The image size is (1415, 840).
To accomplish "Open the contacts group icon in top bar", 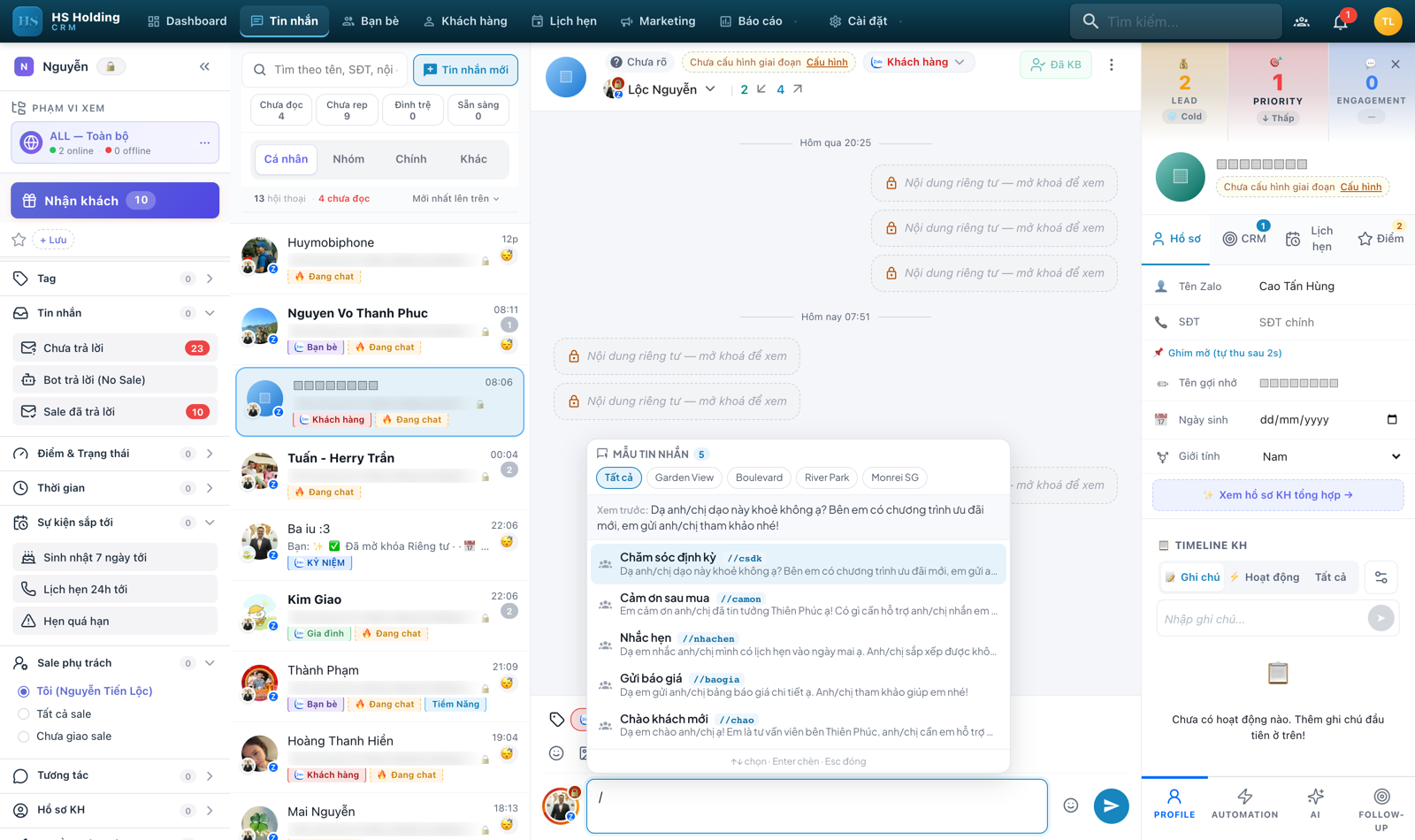I will [x=1302, y=21].
